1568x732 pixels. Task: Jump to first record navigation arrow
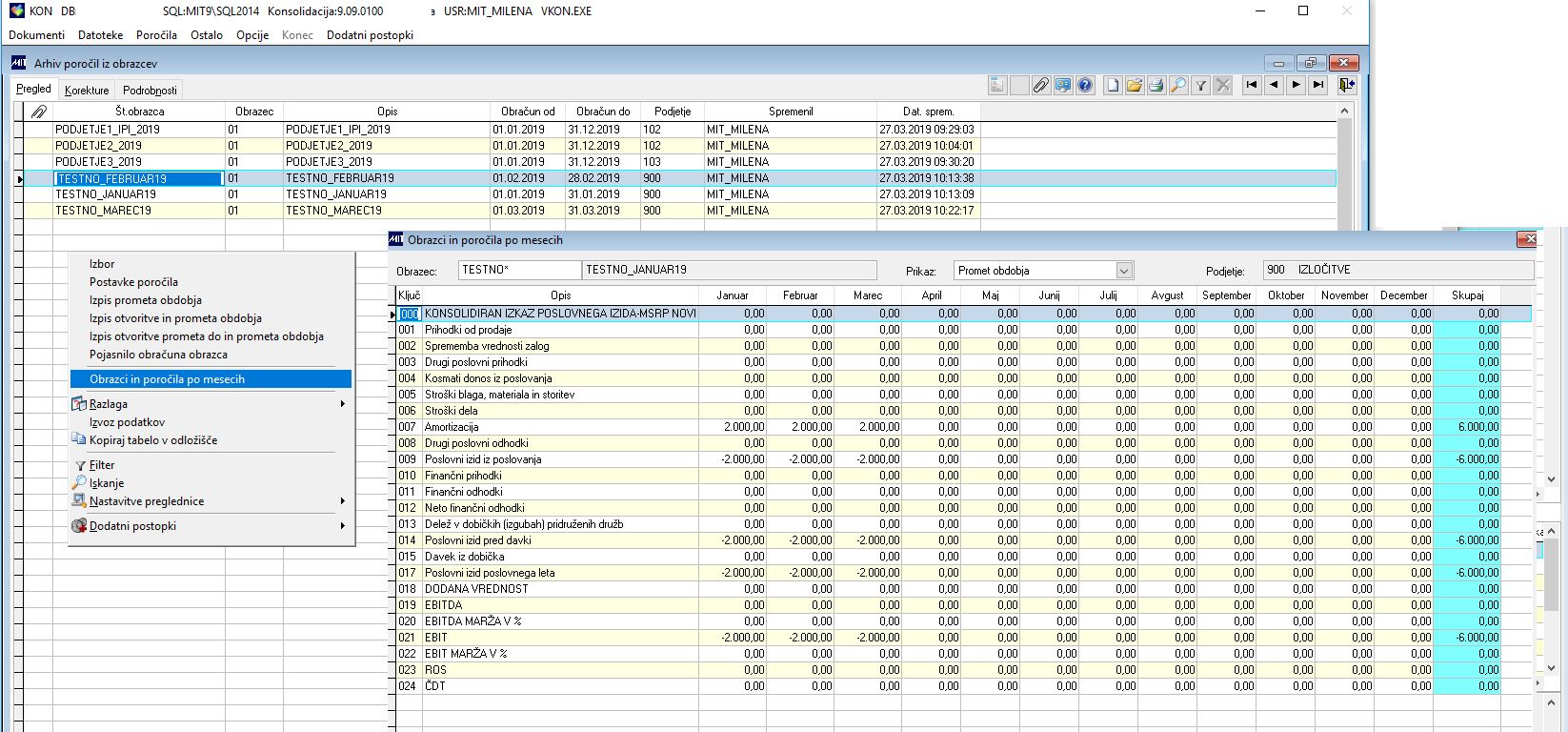1252,86
